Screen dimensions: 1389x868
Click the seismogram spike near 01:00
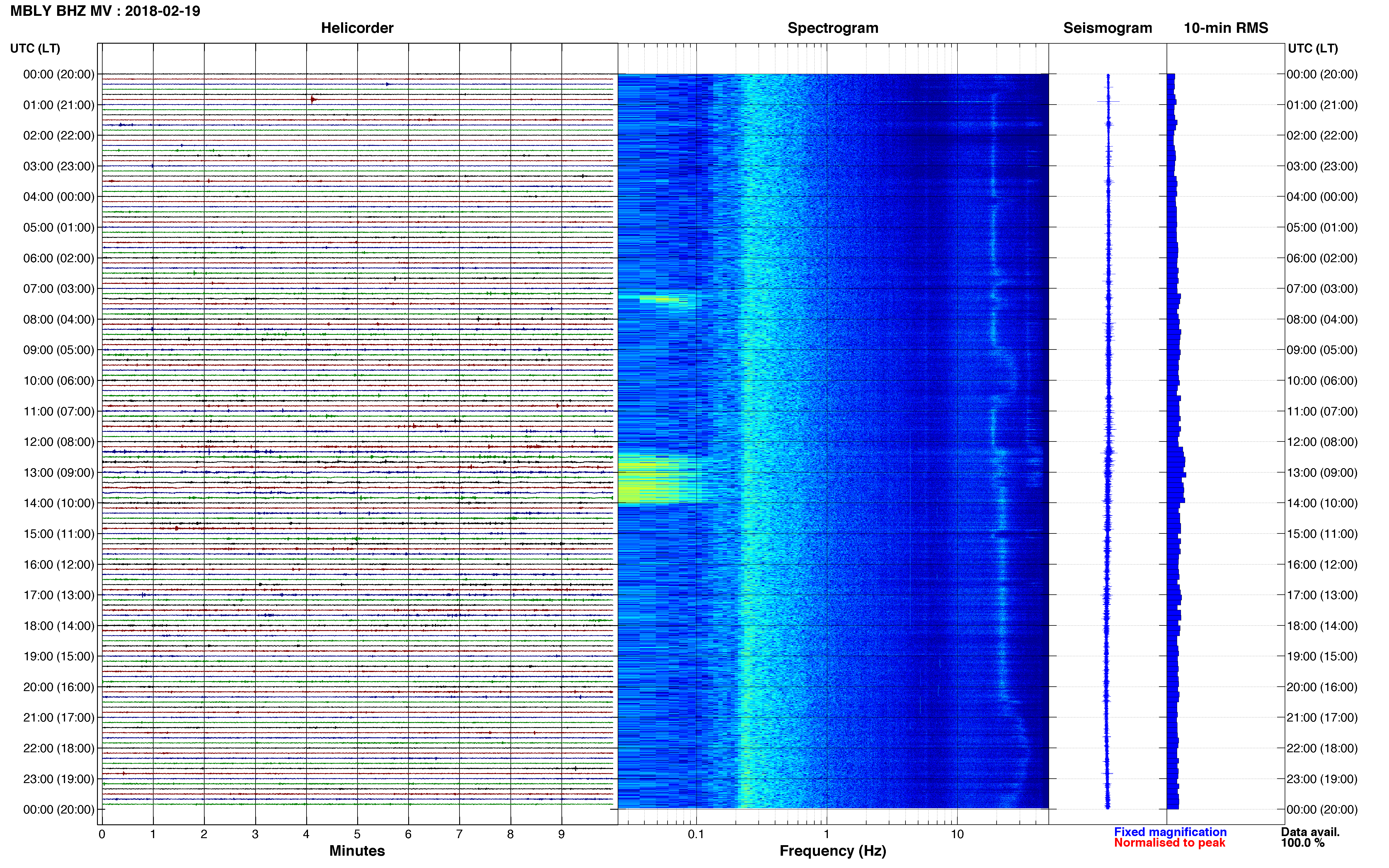(1108, 102)
